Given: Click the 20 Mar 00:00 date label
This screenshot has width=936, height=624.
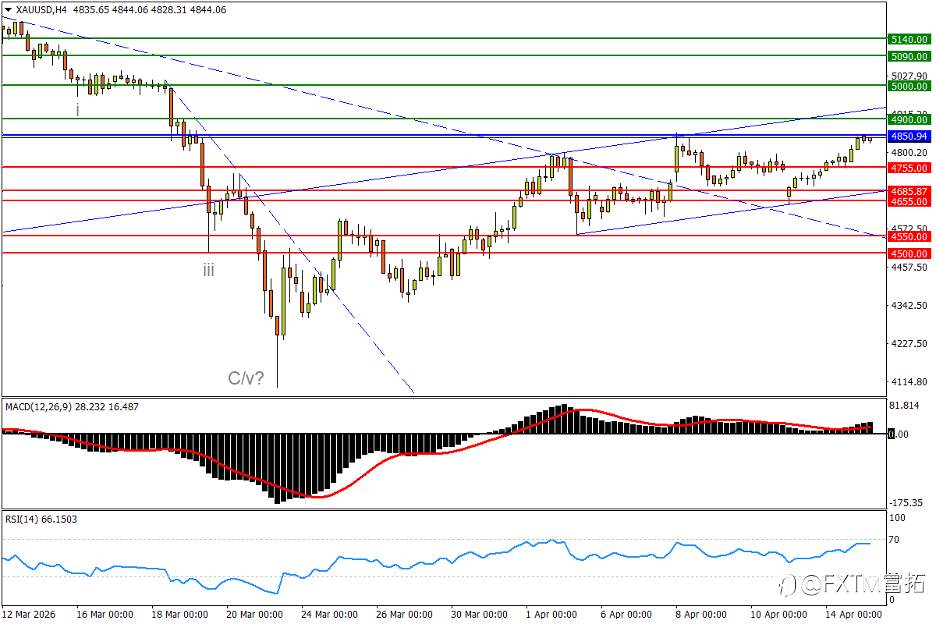Looking at the screenshot, I should 254,614.
